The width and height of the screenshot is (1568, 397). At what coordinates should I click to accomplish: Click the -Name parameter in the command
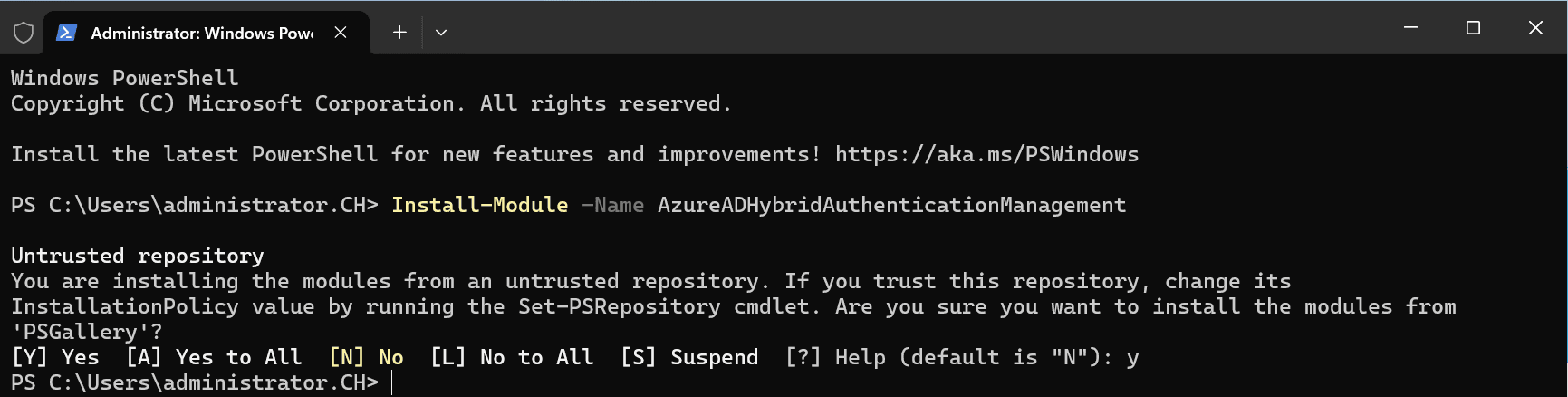(x=612, y=205)
